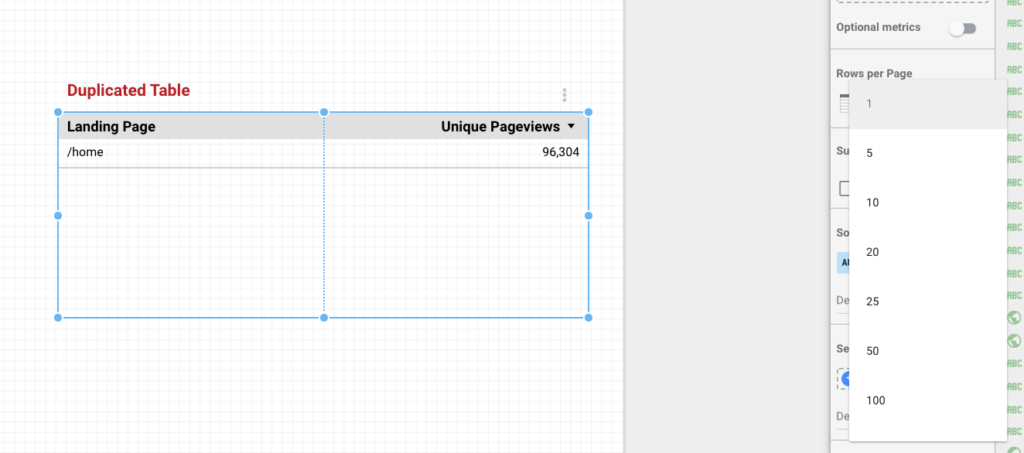The width and height of the screenshot is (1024, 453).
Task: Tick the checkbox beneath the Rows per Page section
Action: 844,188
